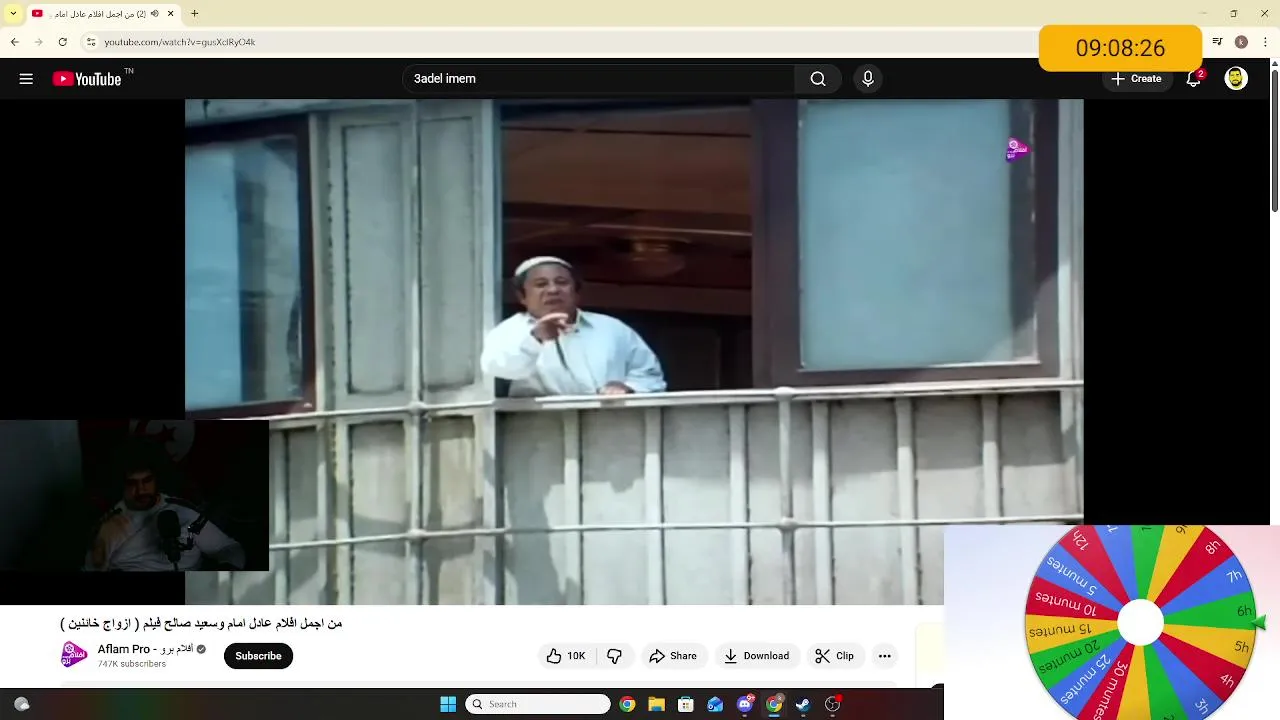
Task: Focus the YouTube search field with '3adel imem'
Action: (x=600, y=79)
